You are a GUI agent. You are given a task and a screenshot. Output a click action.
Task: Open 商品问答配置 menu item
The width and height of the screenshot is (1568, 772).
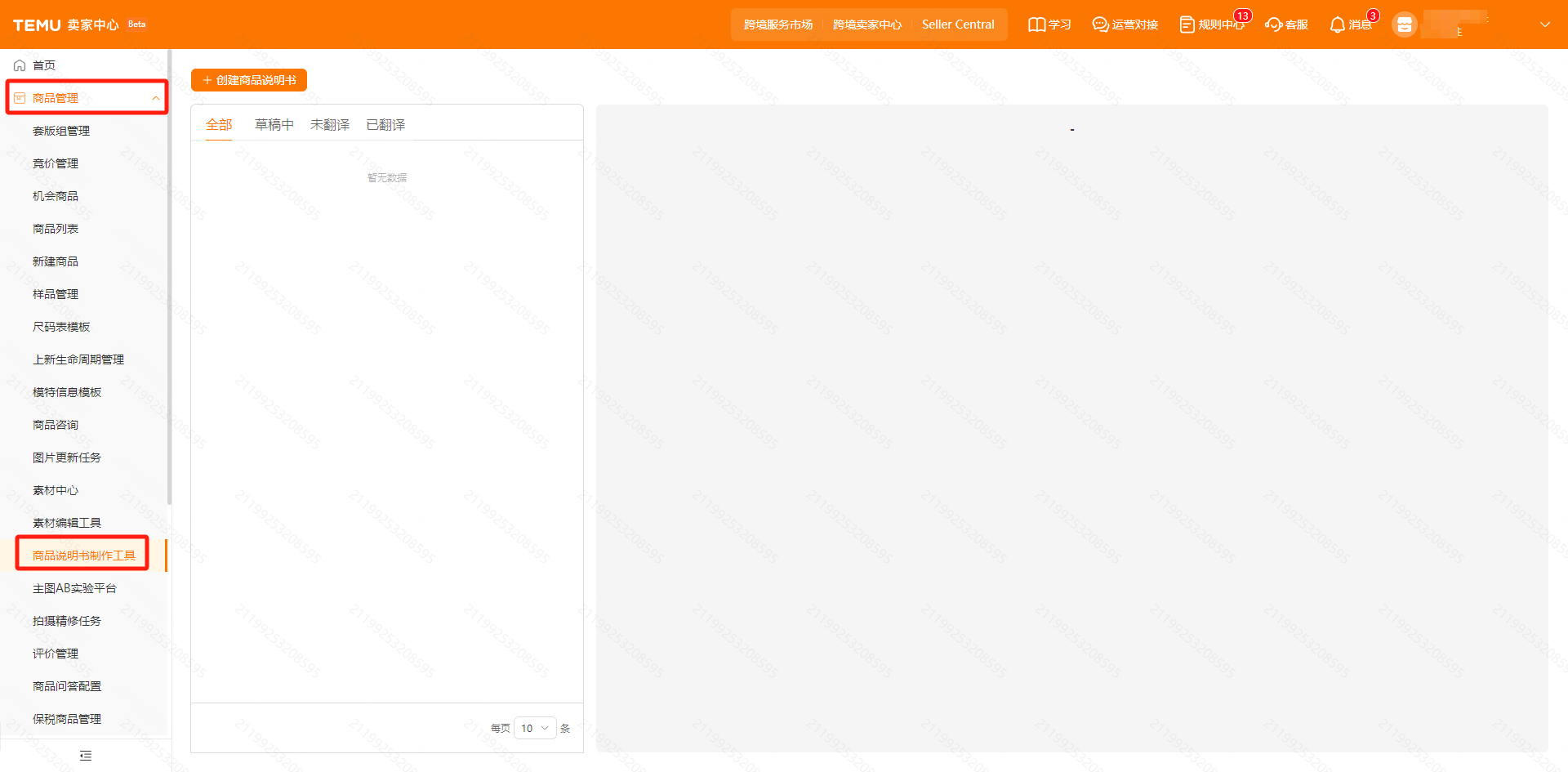67,686
